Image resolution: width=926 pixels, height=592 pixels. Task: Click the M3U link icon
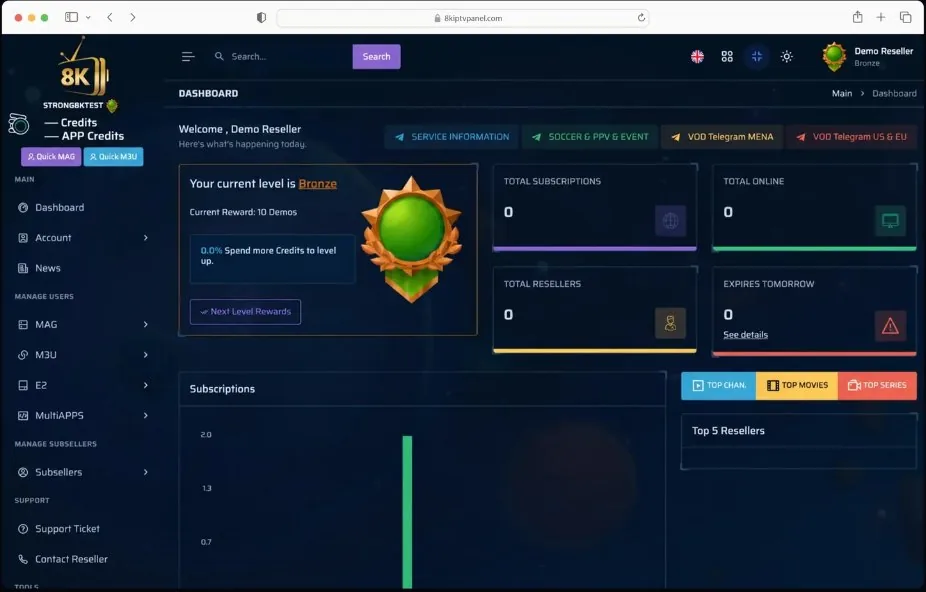coord(23,354)
